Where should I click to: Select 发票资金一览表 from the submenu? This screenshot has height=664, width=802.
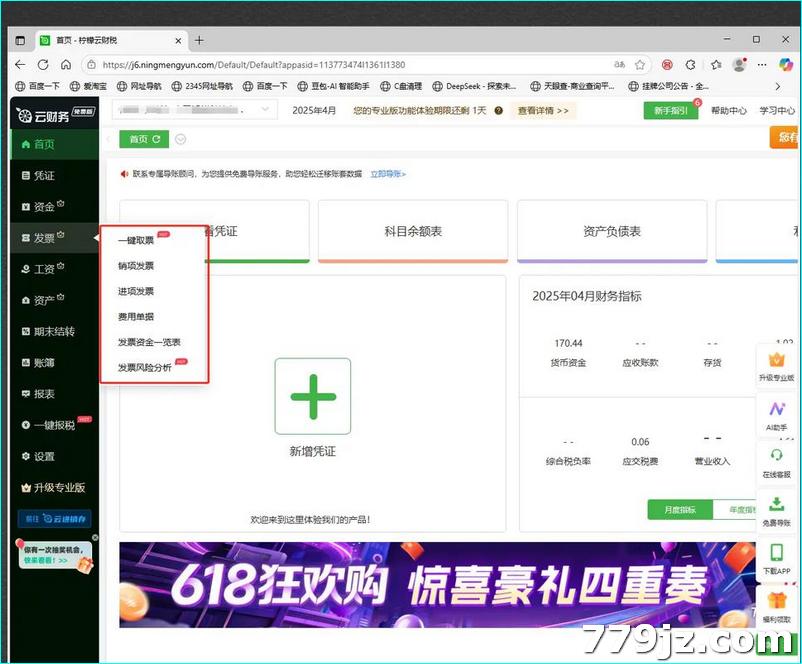tap(149, 342)
